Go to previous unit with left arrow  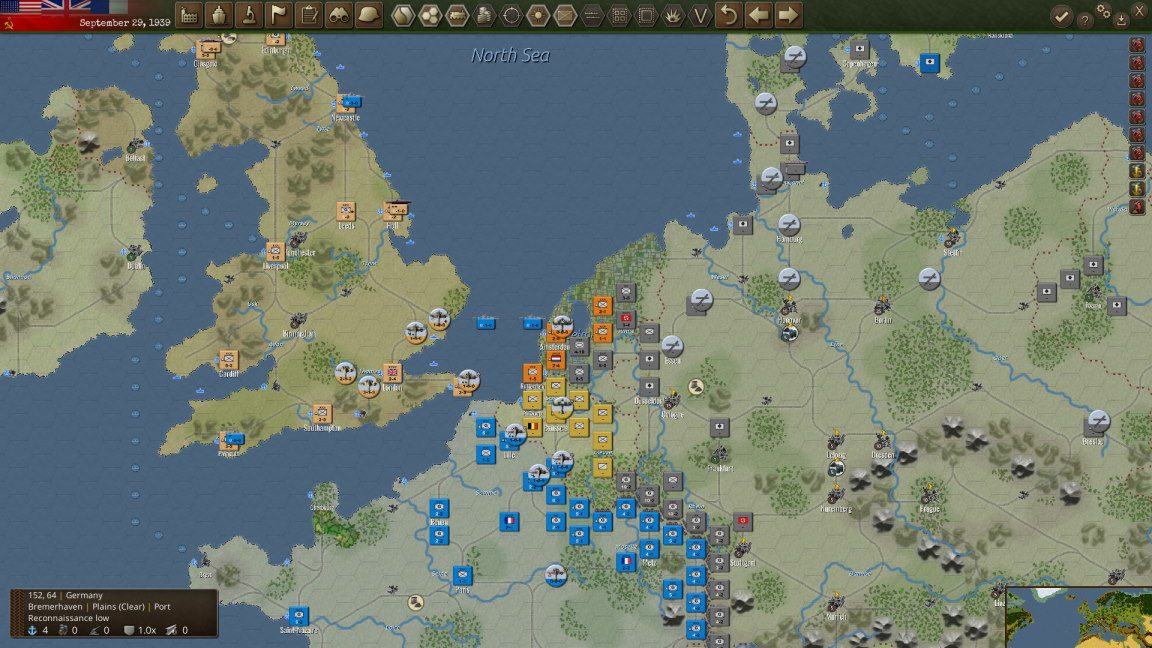(x=759, y=15)
